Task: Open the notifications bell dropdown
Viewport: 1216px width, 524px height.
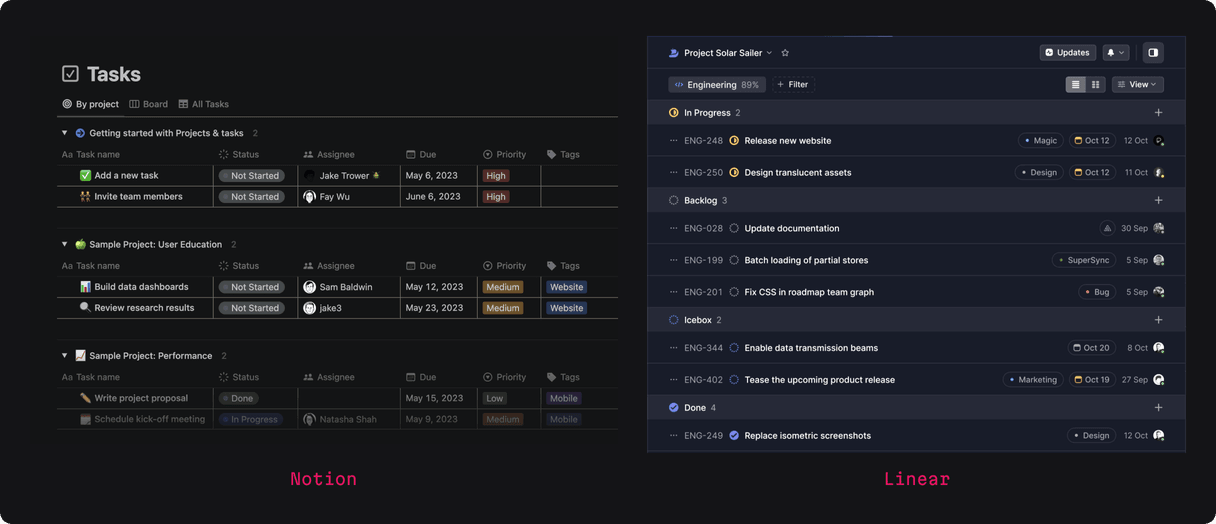Action: [1115, 53]
